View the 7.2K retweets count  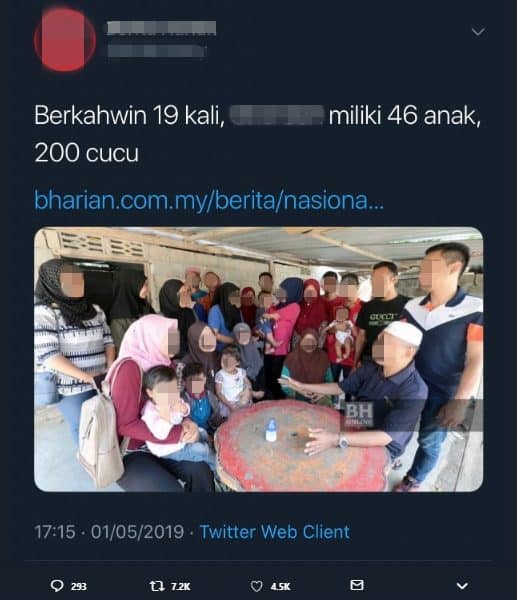pyautogui.click(x=180, y=586)
